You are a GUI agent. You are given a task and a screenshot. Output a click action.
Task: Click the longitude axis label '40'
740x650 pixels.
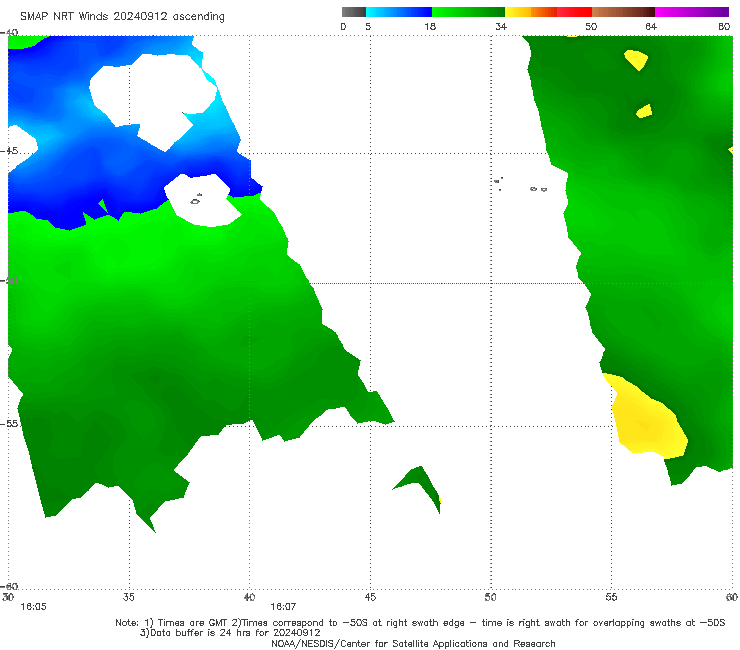point(249,597)
